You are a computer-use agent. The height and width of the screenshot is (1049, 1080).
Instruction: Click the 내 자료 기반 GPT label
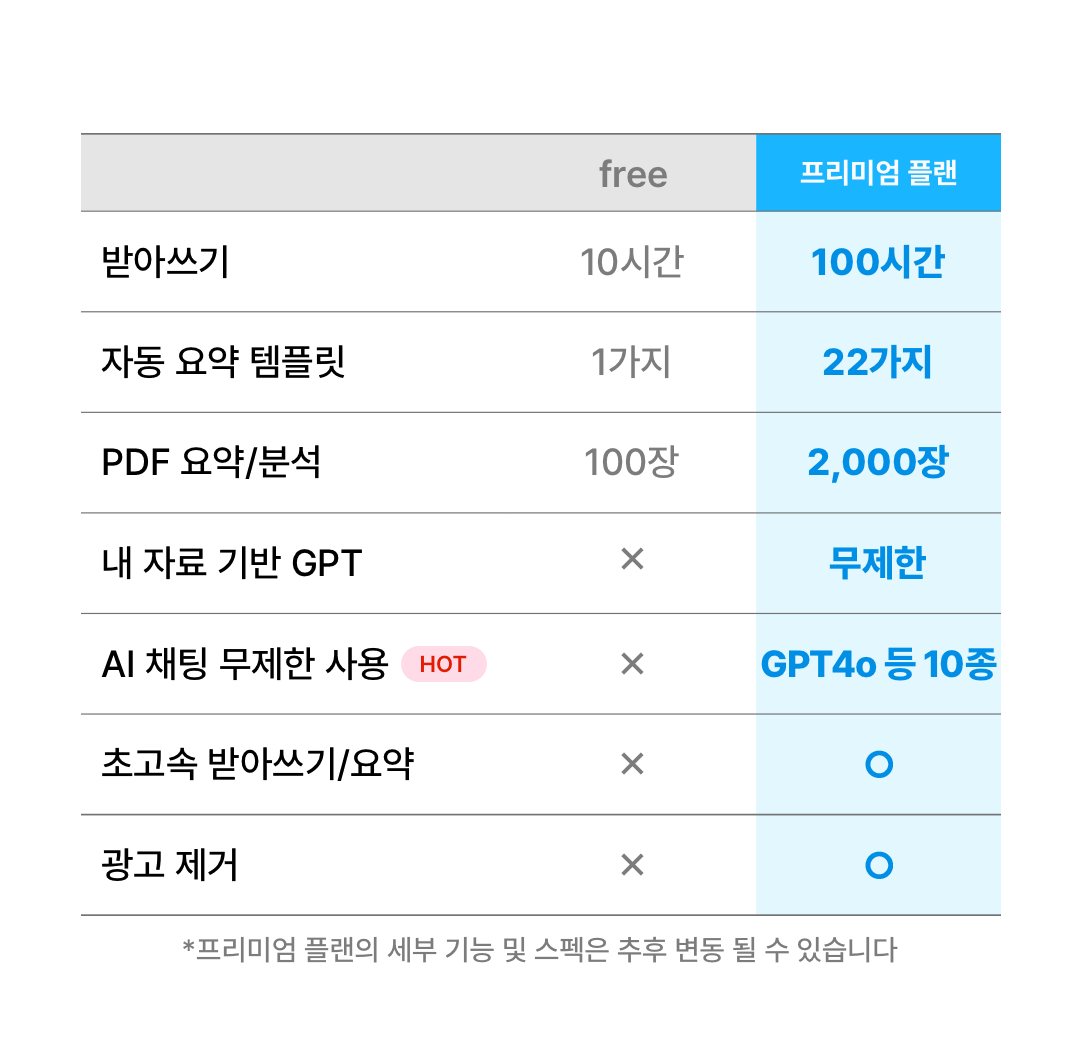(231, 563)
